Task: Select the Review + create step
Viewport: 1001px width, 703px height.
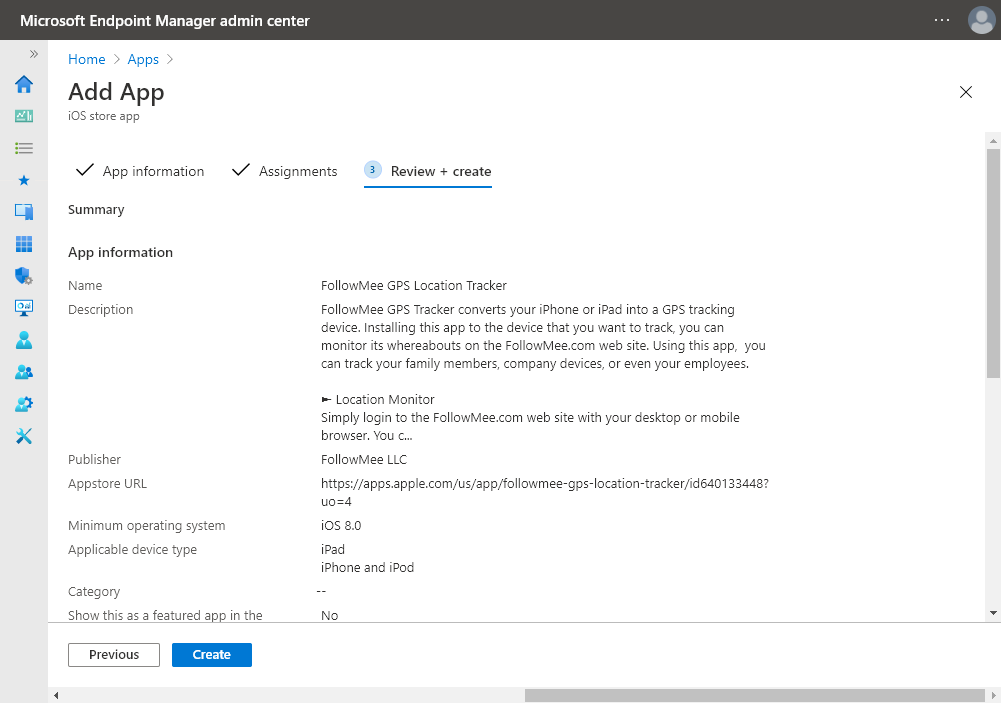Action: pyautogui.click(x=428, y=171)
